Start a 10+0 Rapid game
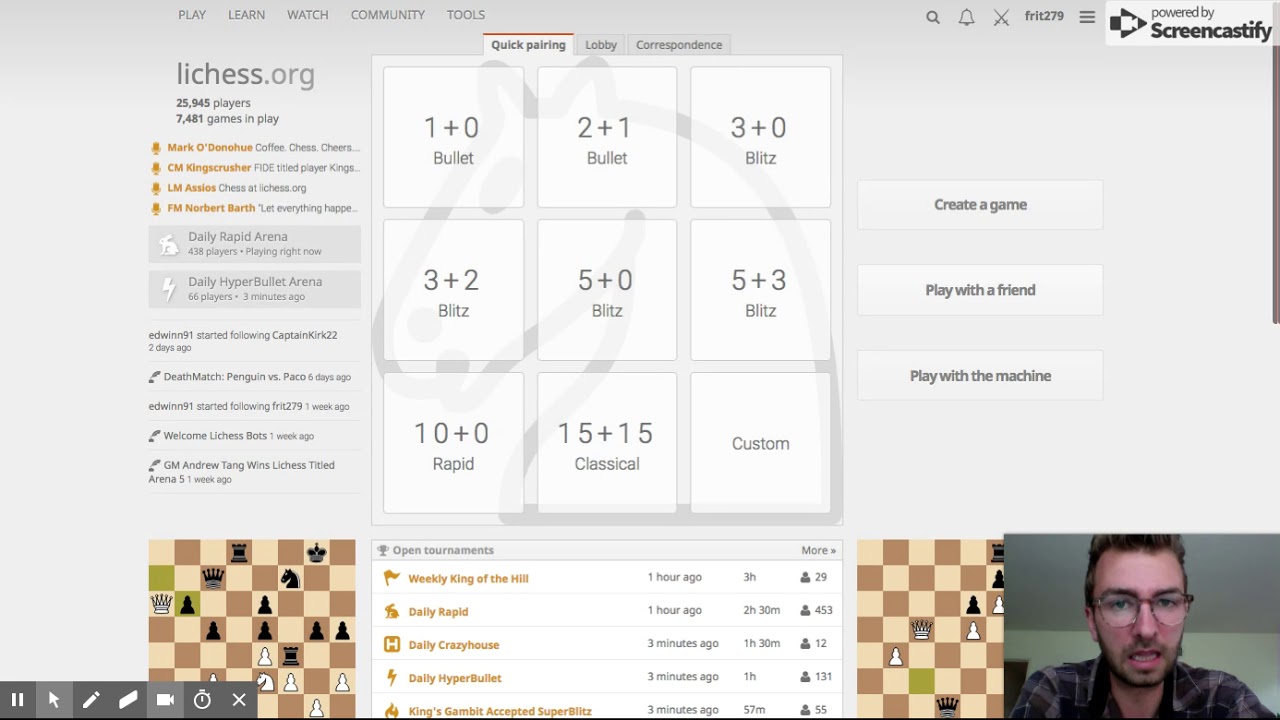The width and height of the screenshot is (1280, 720). pyautogui.click(x=453, y=443)
